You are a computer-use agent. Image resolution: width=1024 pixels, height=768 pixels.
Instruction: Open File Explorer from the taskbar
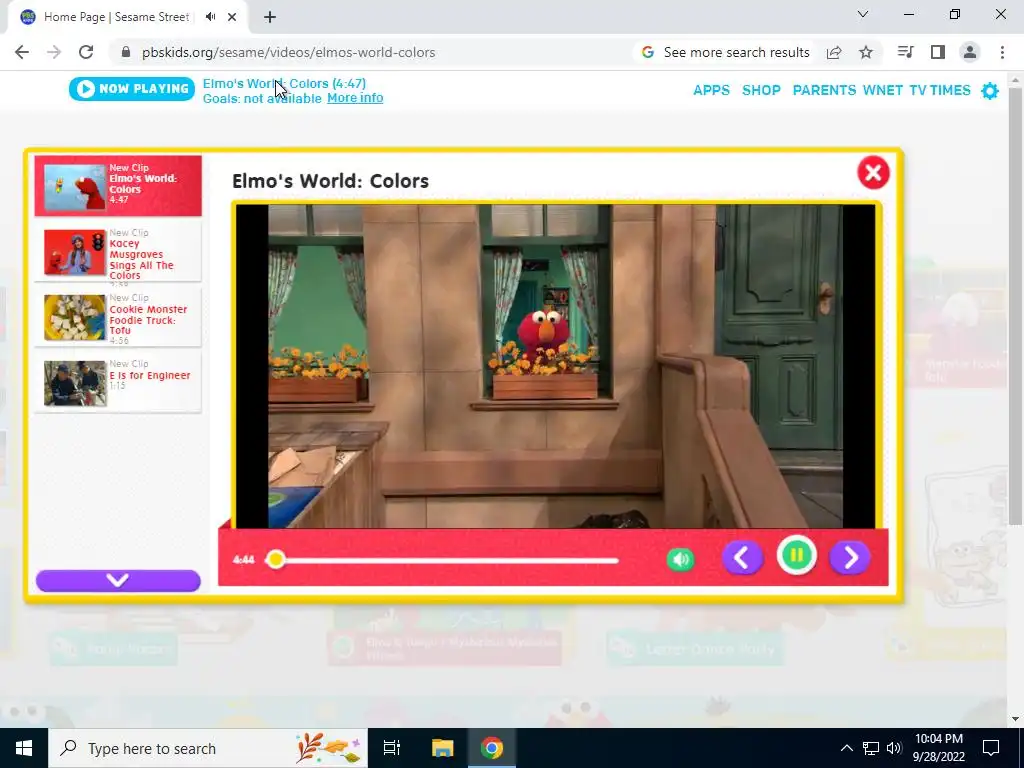pos(442,748)
